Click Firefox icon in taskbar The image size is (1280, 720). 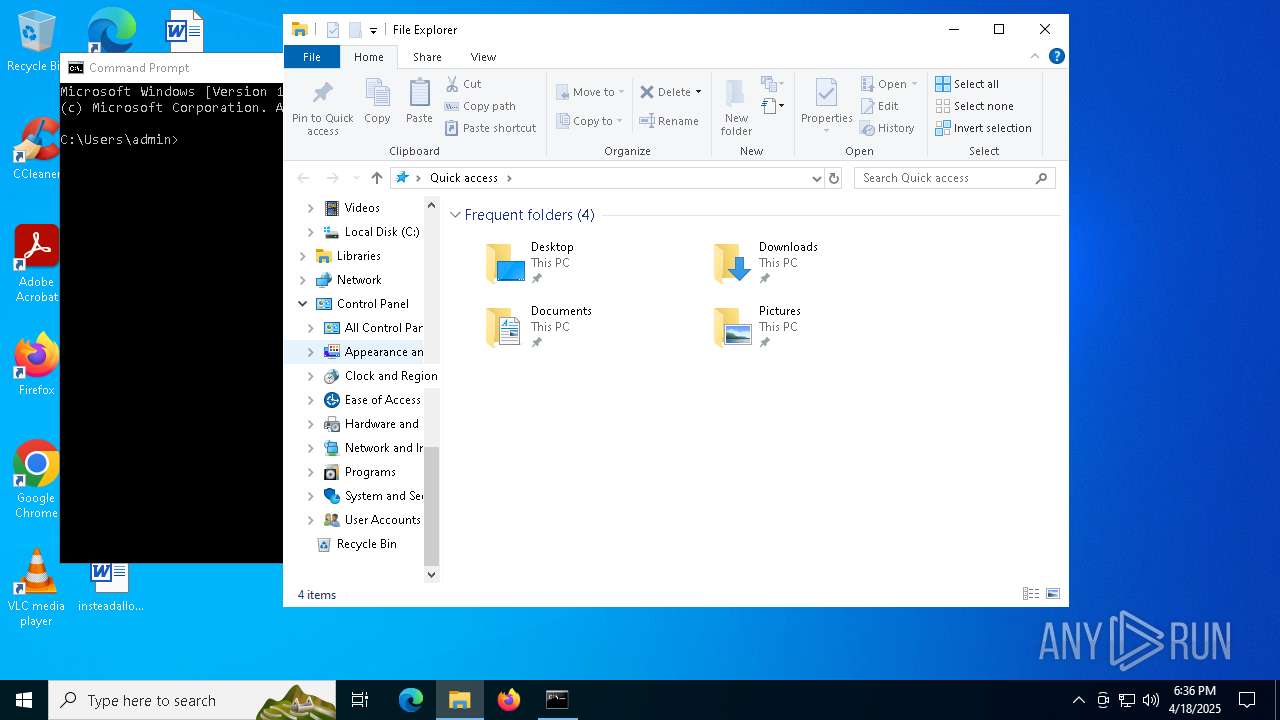[509, 700]
